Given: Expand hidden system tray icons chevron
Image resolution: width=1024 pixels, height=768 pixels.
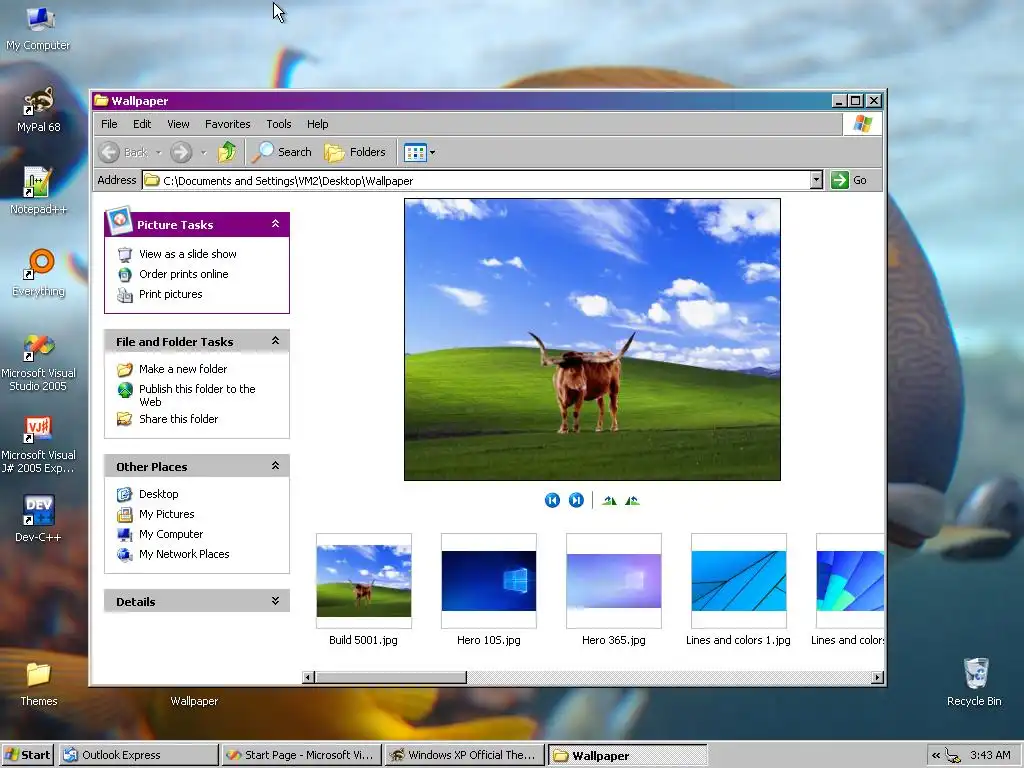Looking at the screenshot, I should [x=936, y=756].
